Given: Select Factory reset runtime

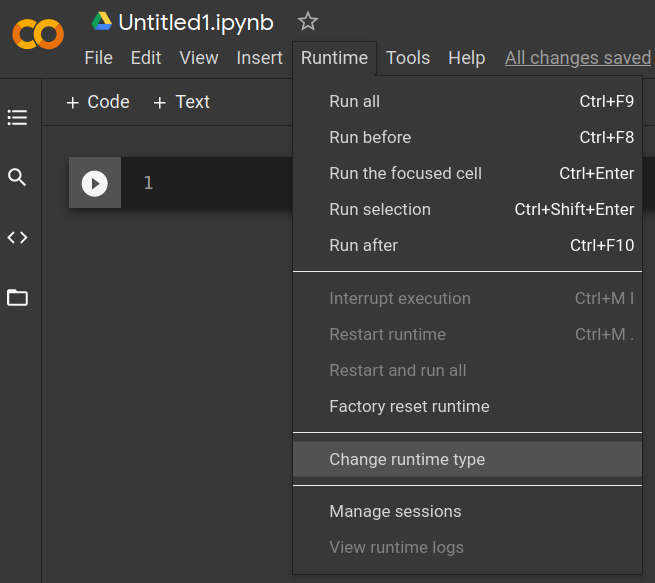Looking at the screenshot, I should click(x=467, y=406).
